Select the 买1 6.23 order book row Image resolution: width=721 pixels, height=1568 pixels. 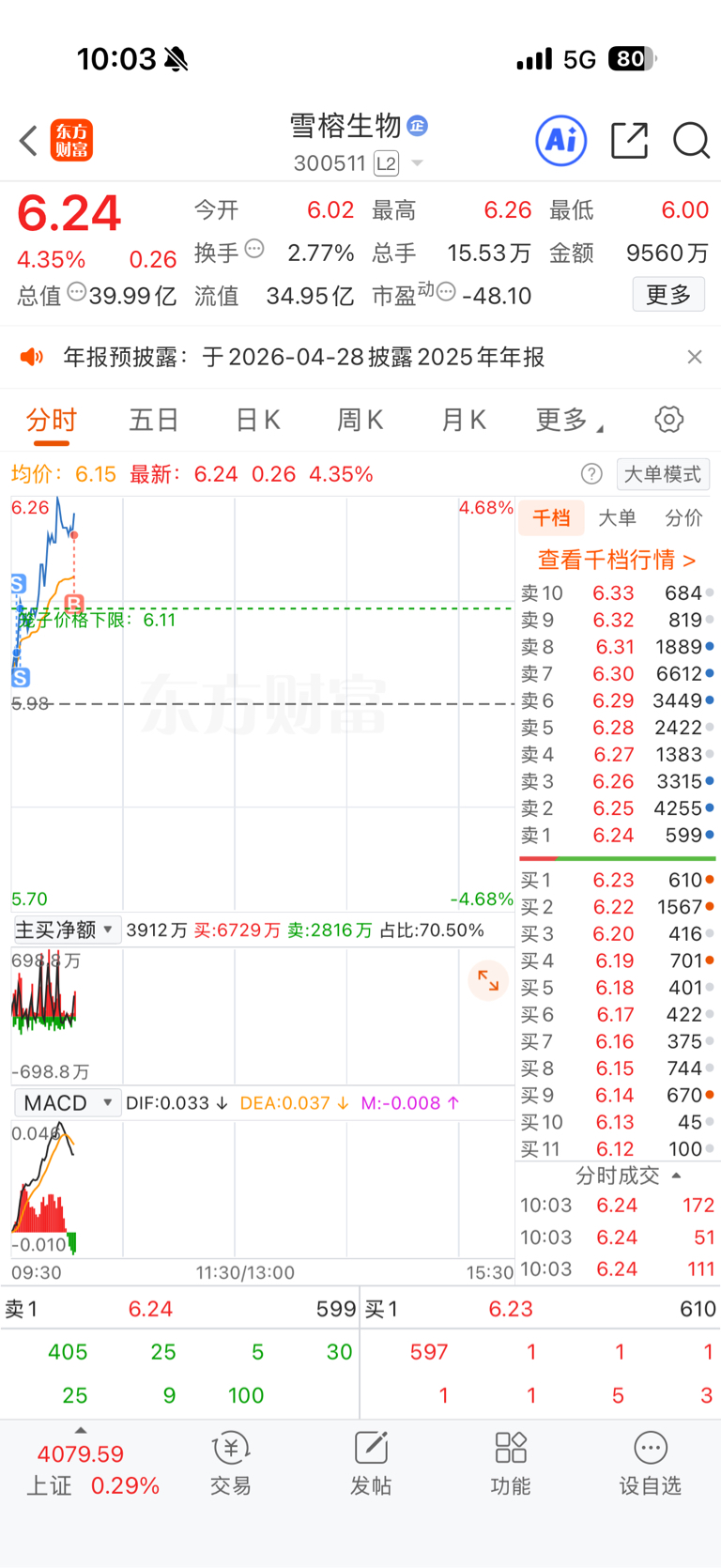618,880
